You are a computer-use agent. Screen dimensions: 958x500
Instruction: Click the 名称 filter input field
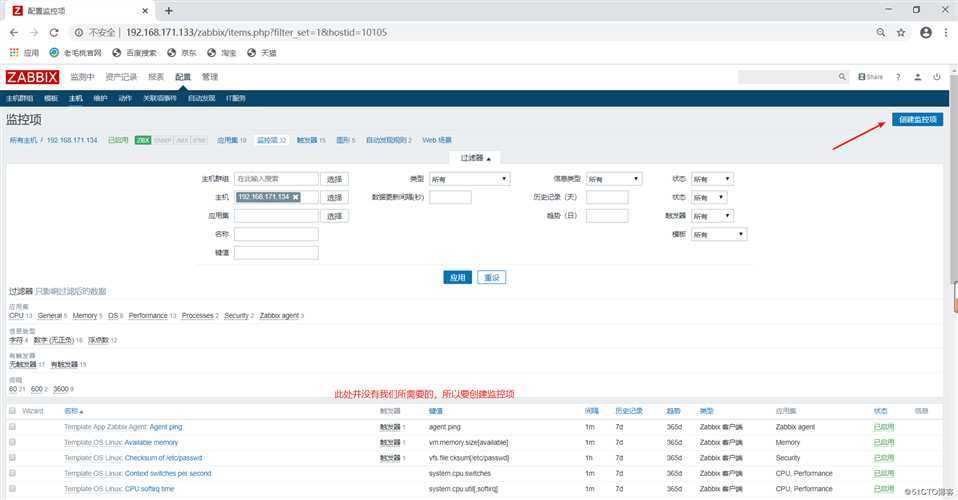click(x=276, y=234)
